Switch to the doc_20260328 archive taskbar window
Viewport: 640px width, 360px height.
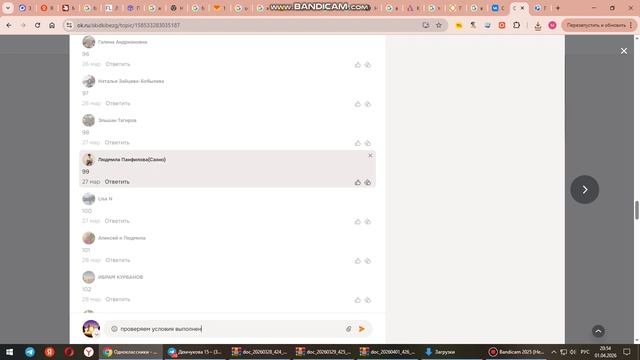(x=259, y=352)
